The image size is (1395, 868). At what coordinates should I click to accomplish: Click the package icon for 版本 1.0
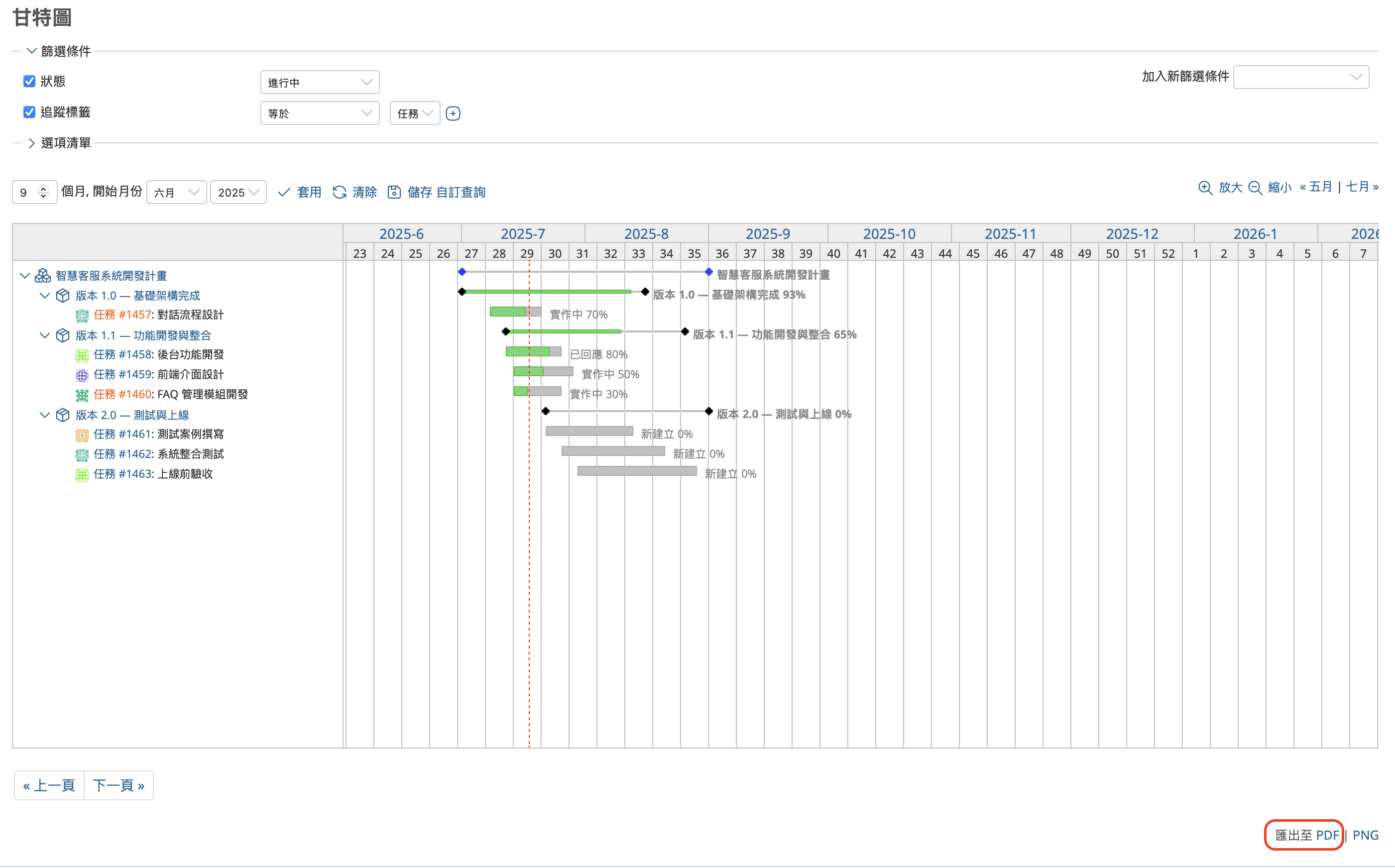(63, 296)
